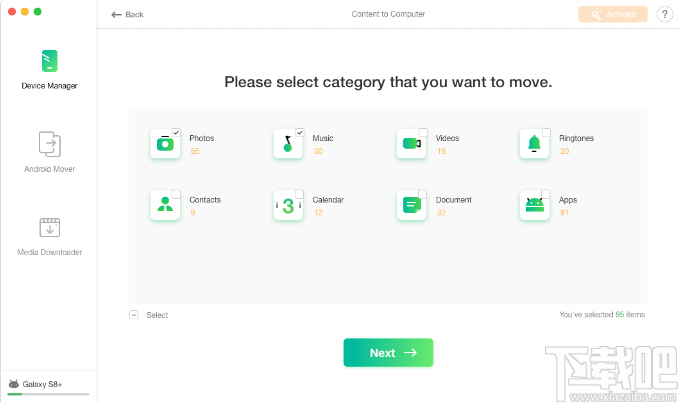This screenshot has width=680, height=402.
Task: Click the Photos category icon
Action: pyautogui.click(x=164, y=144)
